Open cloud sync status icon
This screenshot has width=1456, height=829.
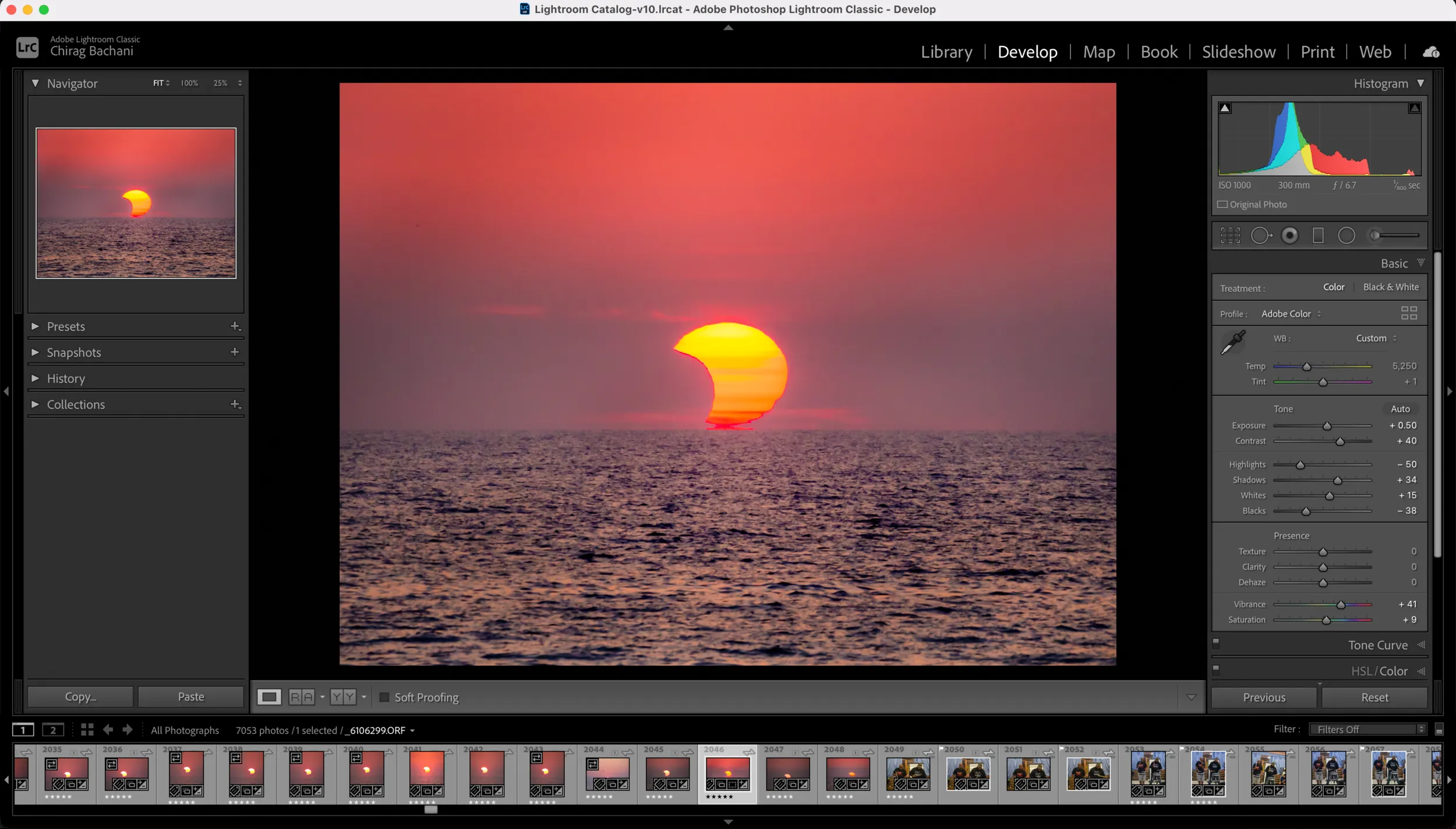1431,52
